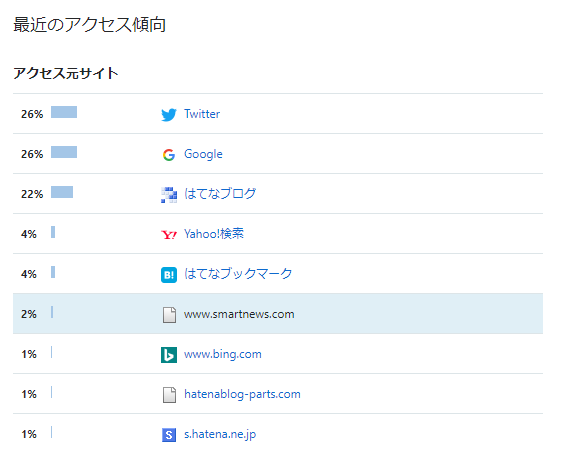Open the はてなブックマーク link
The width and height of the screenshot is (567, 450).
point(238,274)
